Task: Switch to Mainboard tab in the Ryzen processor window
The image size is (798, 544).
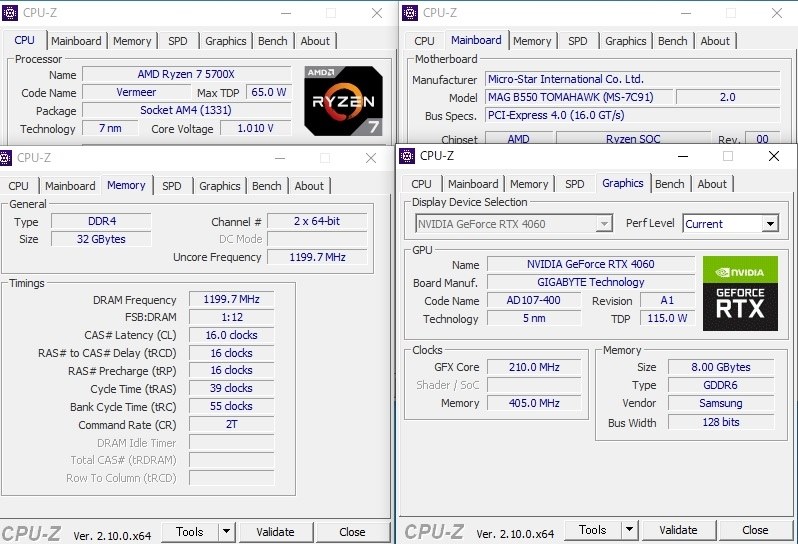Action: (76, 41)
